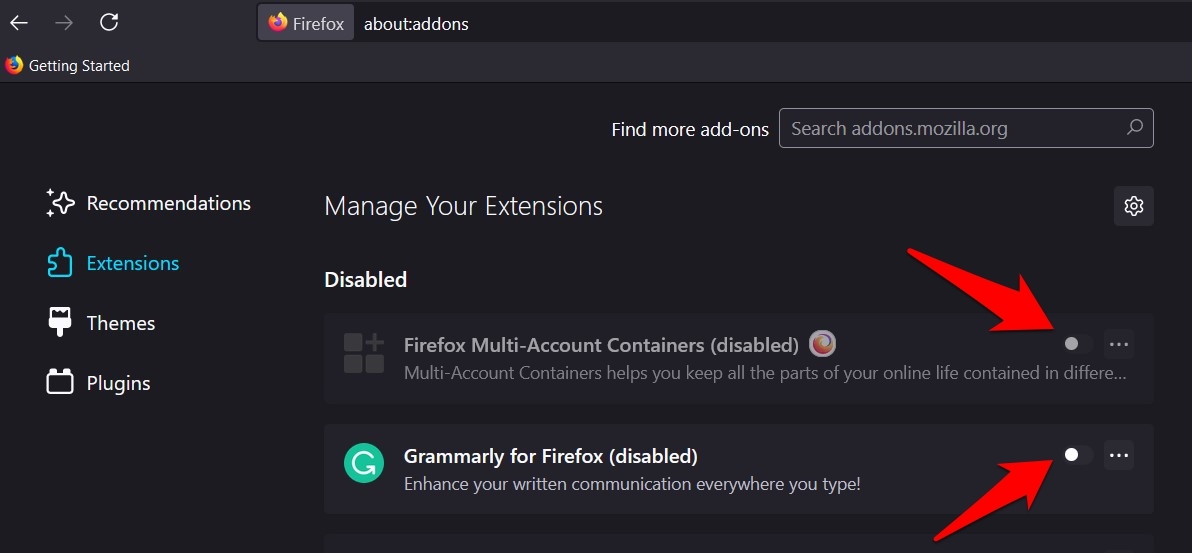Click the search magnifier icon
The height and width of the screenshot is (553, 1192).
pyautogui.click(x=1134, y=128)
